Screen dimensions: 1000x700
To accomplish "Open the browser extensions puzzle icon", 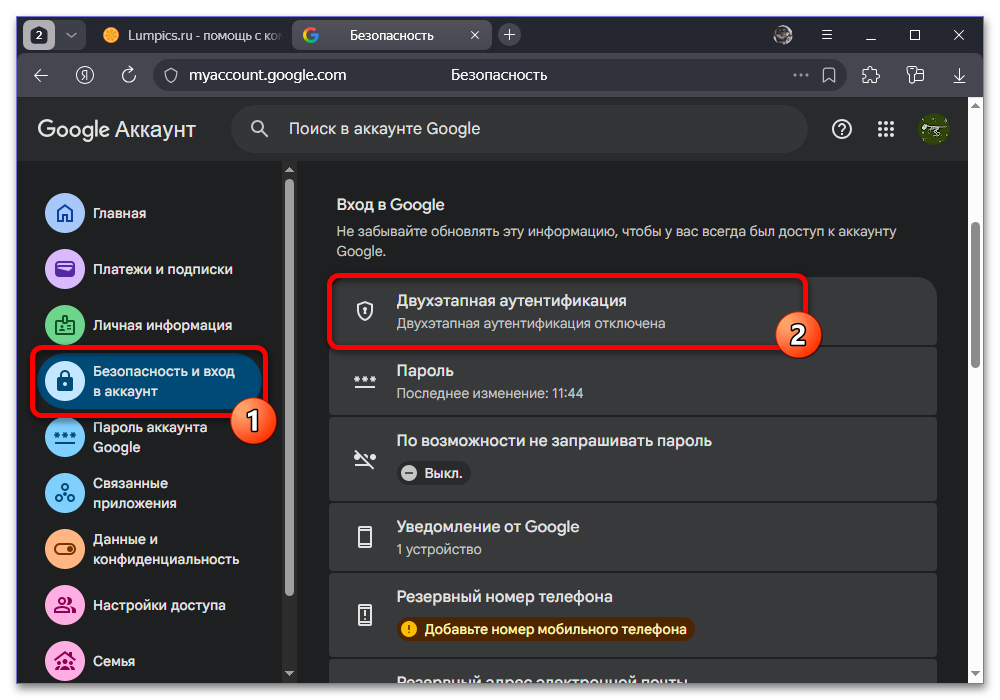I will pos(871,75).
